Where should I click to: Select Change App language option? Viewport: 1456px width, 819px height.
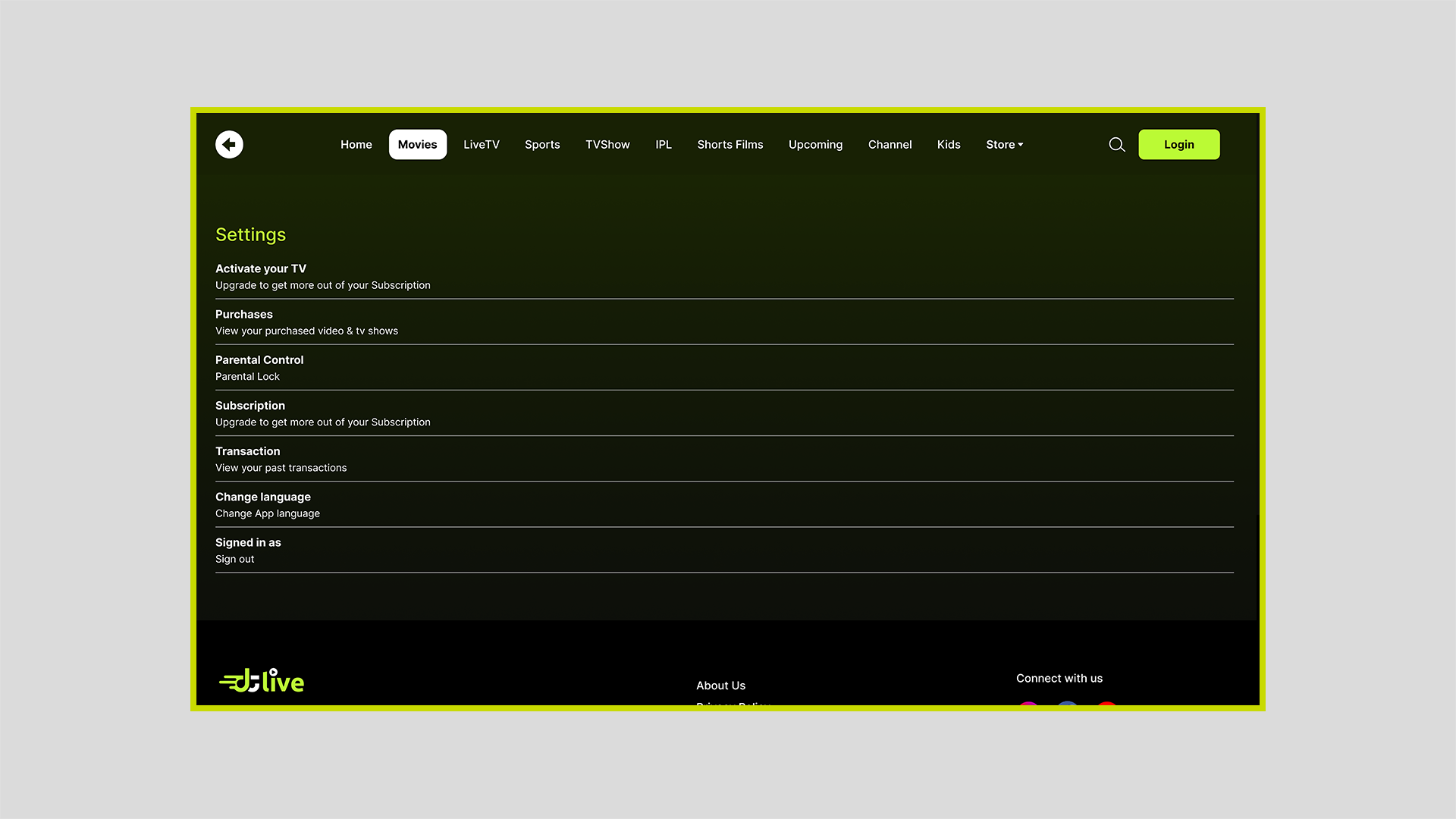coord(267,513)
